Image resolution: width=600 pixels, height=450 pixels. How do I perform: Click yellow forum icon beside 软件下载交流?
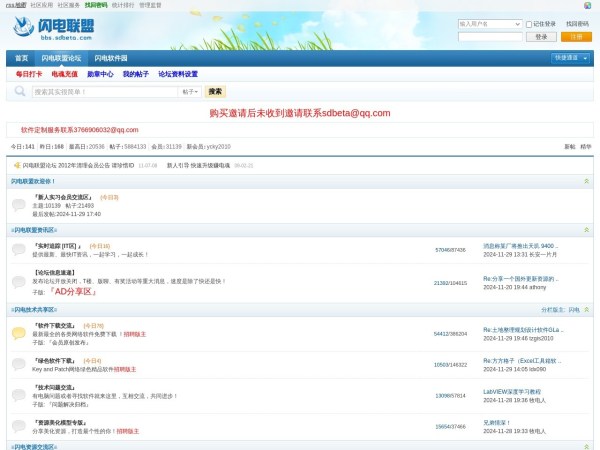coord(19,333)
